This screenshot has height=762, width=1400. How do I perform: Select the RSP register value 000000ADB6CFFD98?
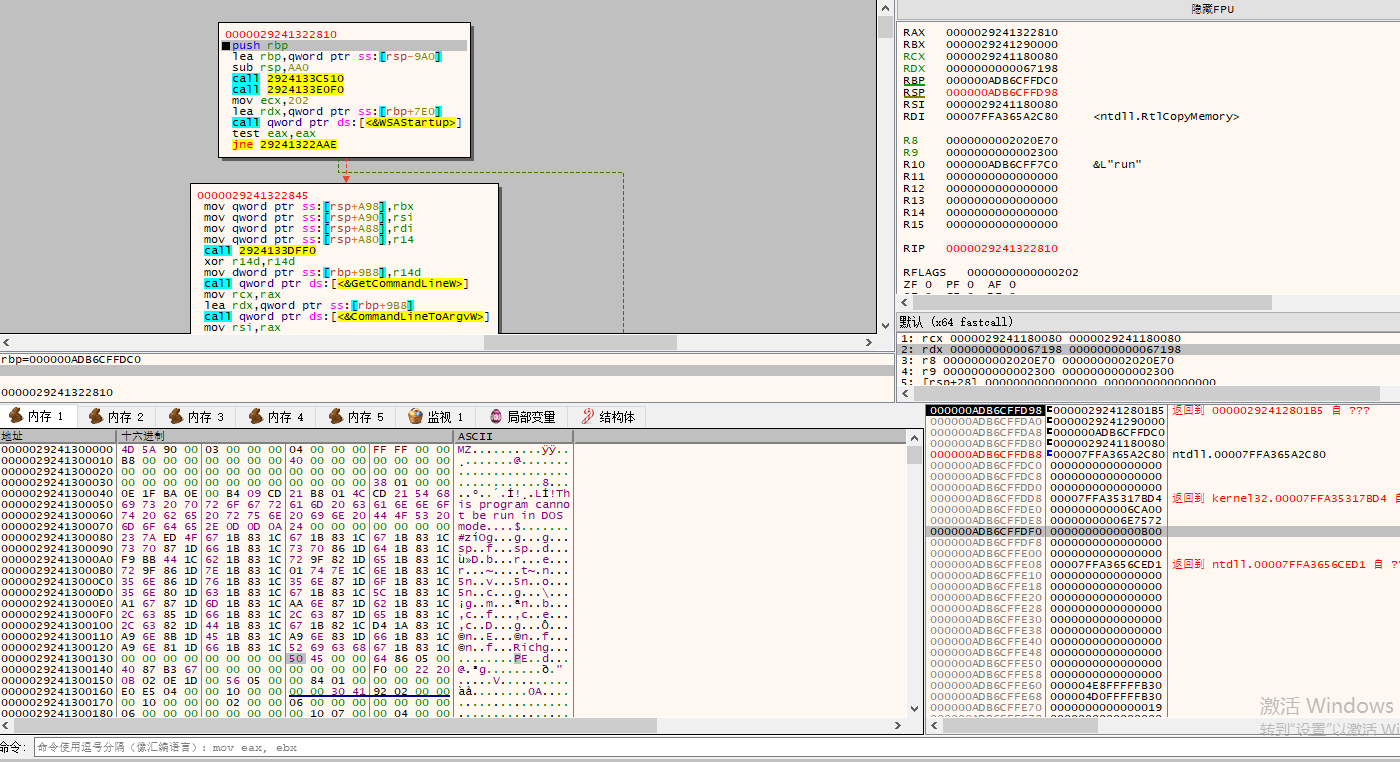point(1002,93)
